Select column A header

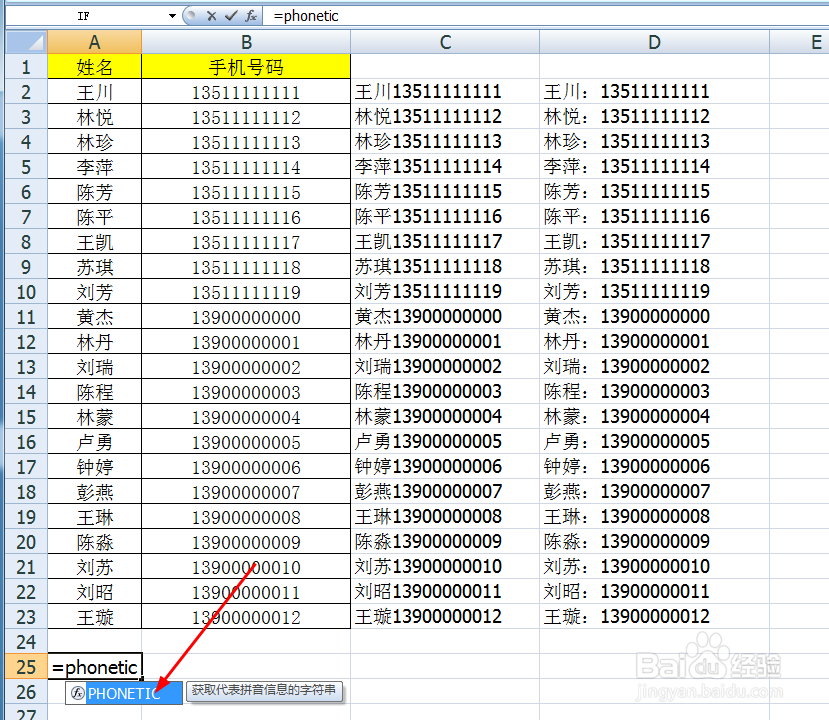click(x=95, y=42)
